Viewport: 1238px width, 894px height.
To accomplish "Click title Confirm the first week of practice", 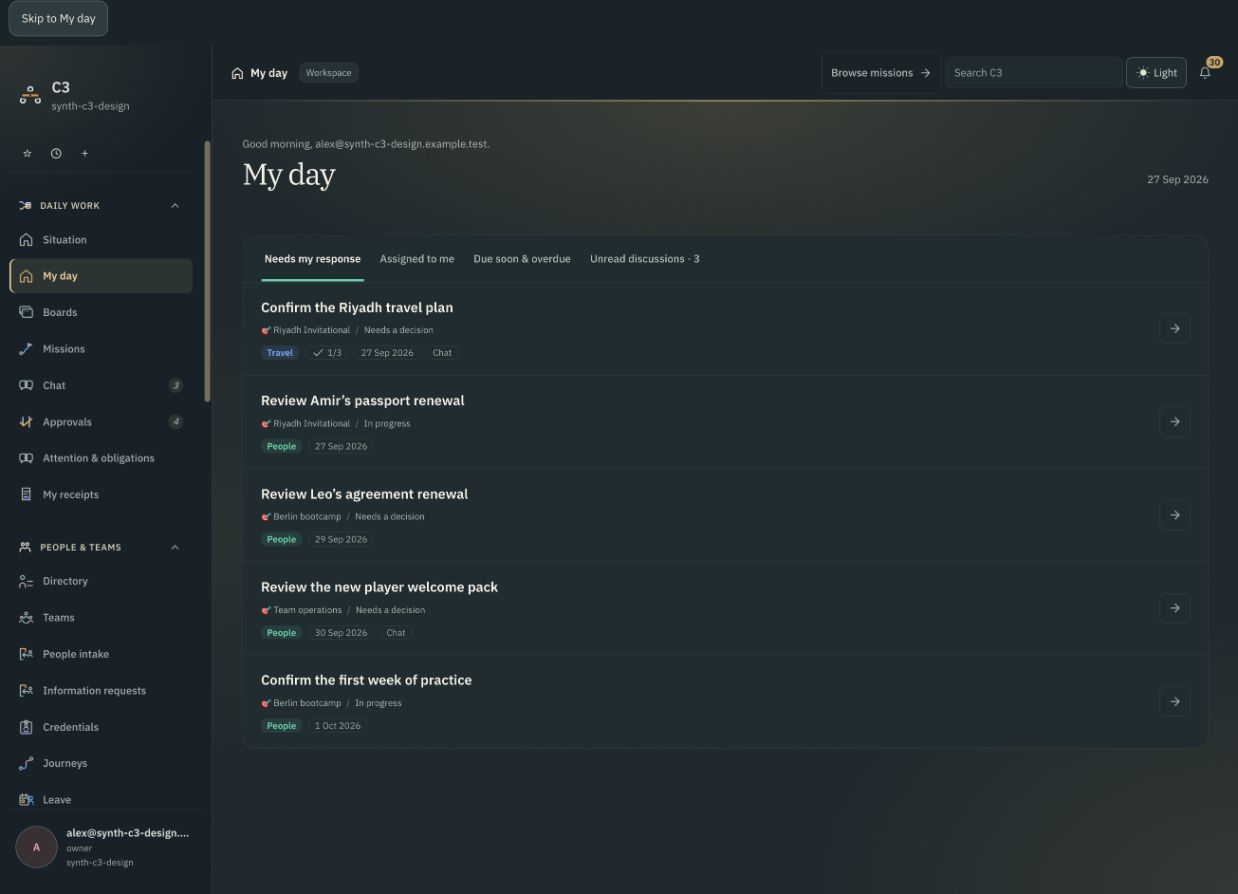I will coord(366,680).
